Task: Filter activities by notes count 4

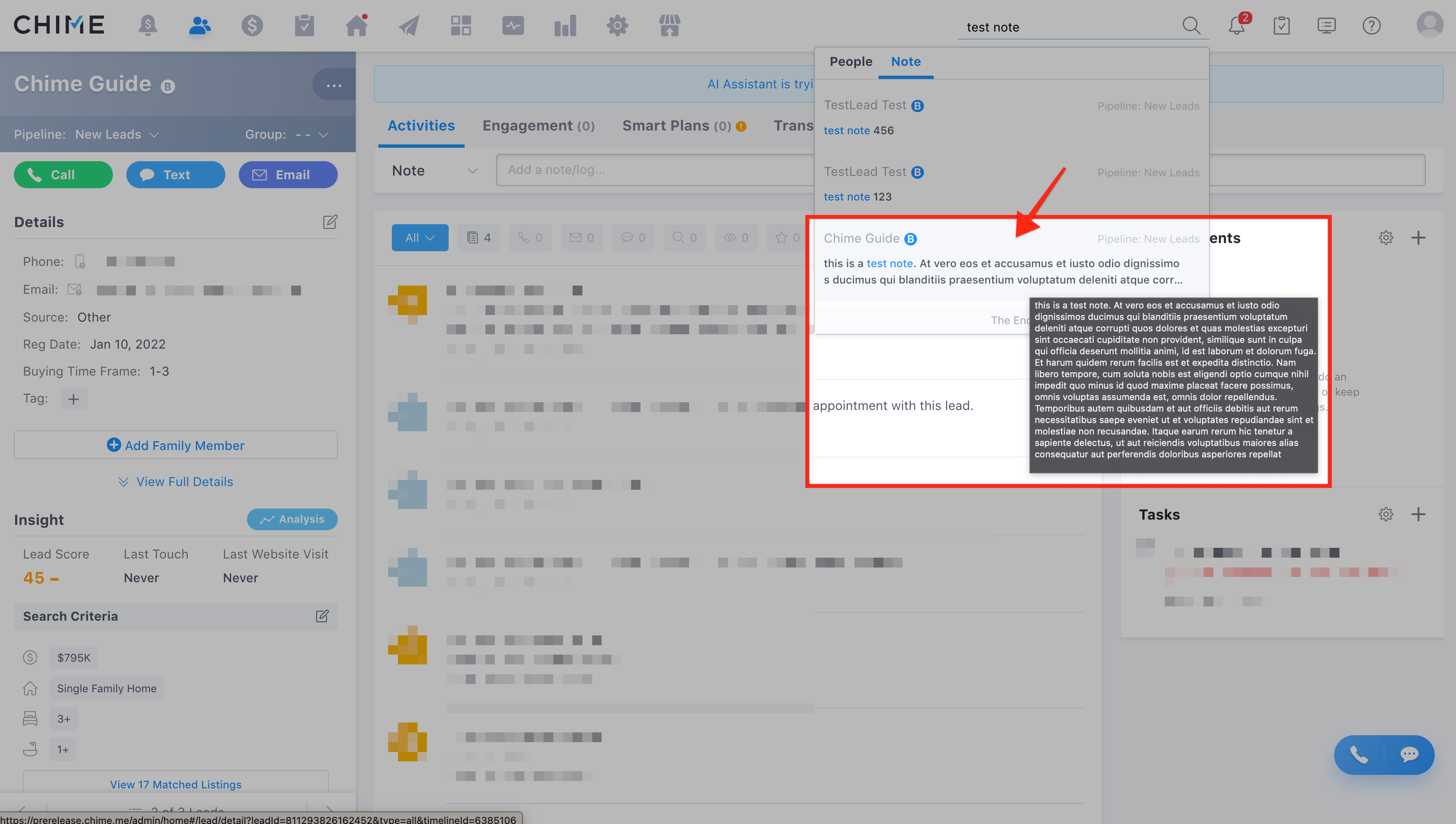Action: [479, 238]
